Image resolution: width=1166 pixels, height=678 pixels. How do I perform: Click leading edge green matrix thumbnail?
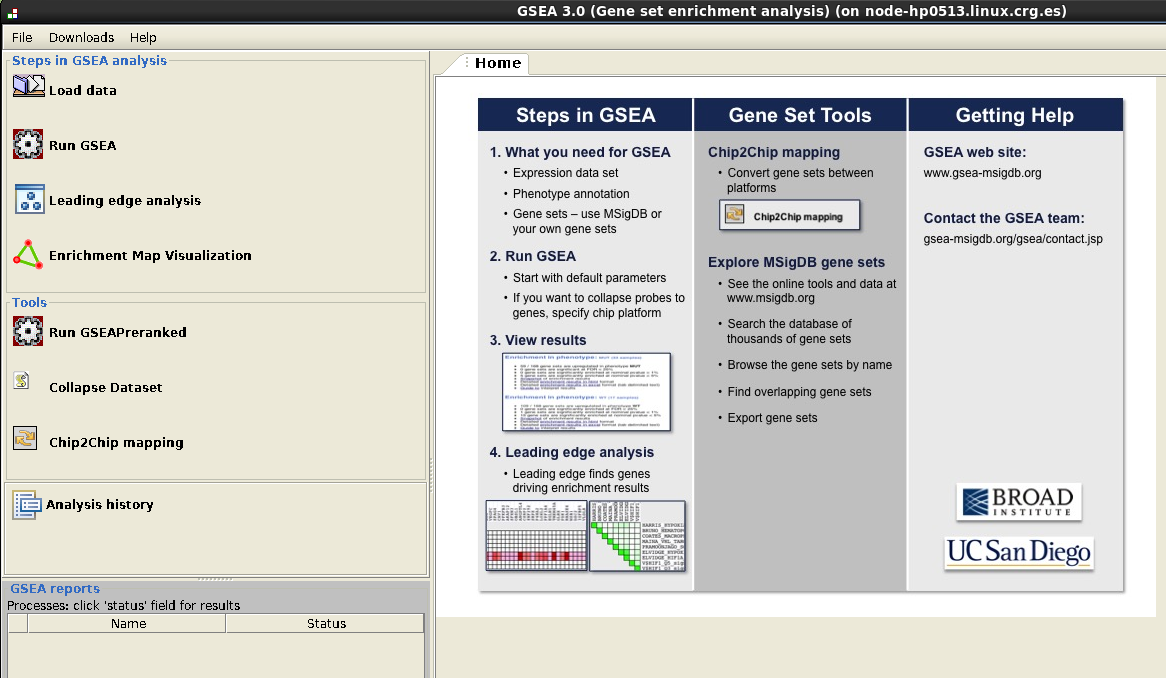tap(637, 535)
